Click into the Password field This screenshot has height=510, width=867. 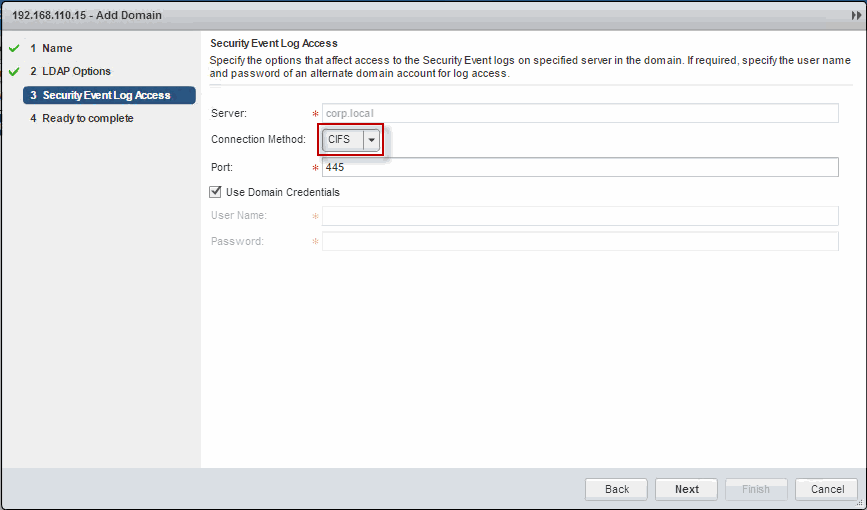(579, 241)
